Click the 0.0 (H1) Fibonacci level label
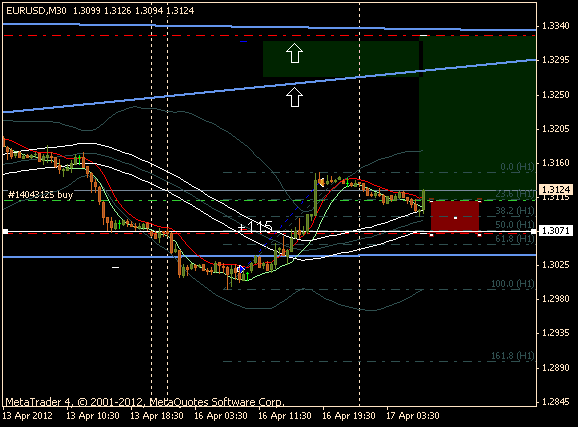Image resolution: width=578 pixels, height=427 pixels. point(517,167)
